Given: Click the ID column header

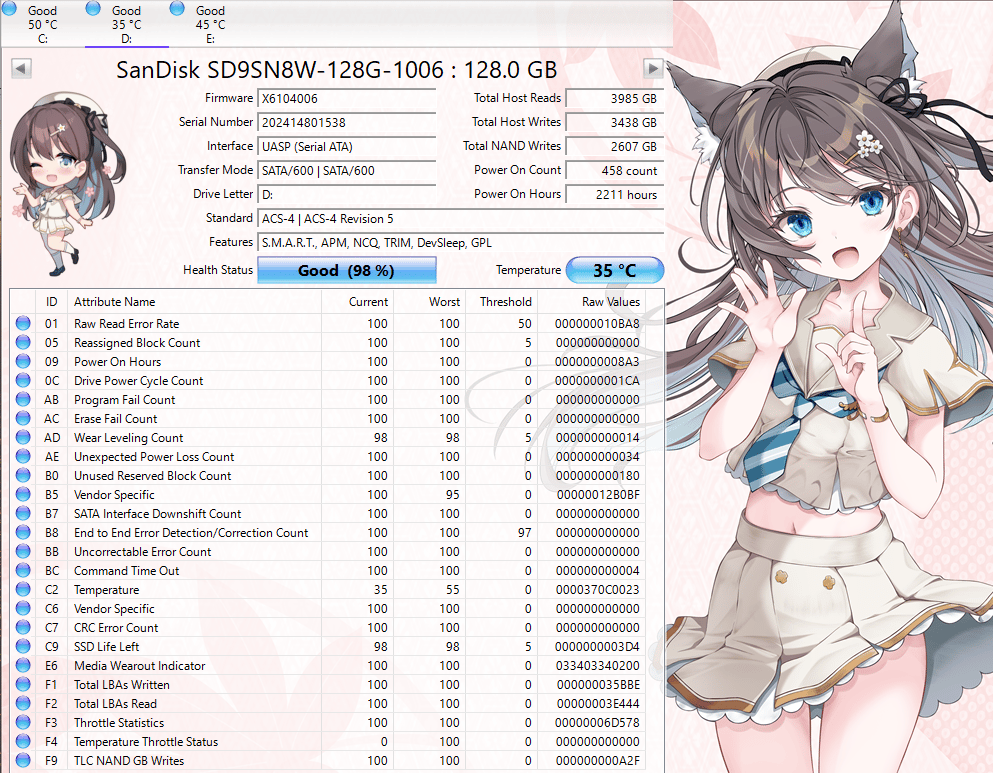Looking at the screenshot, I should pyautogui.click(x=51, y=302).
